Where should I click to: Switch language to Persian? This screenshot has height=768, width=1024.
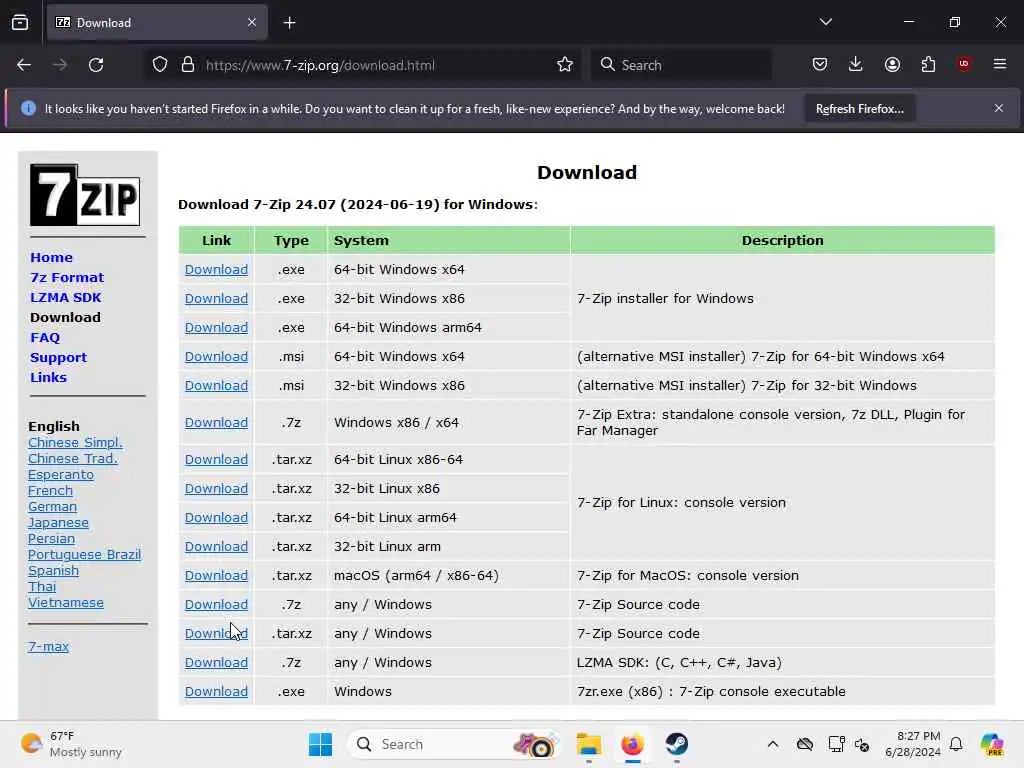[52, 539]
